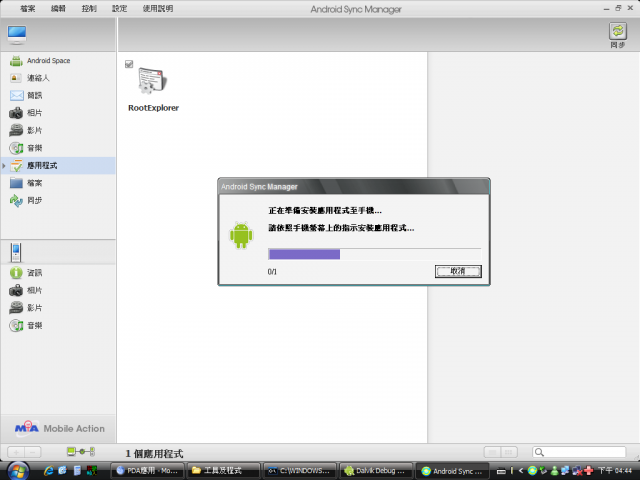Open the 檔案 menu in the menu bar
This screenshot has height=480, width=640.
tap(28, 9)
